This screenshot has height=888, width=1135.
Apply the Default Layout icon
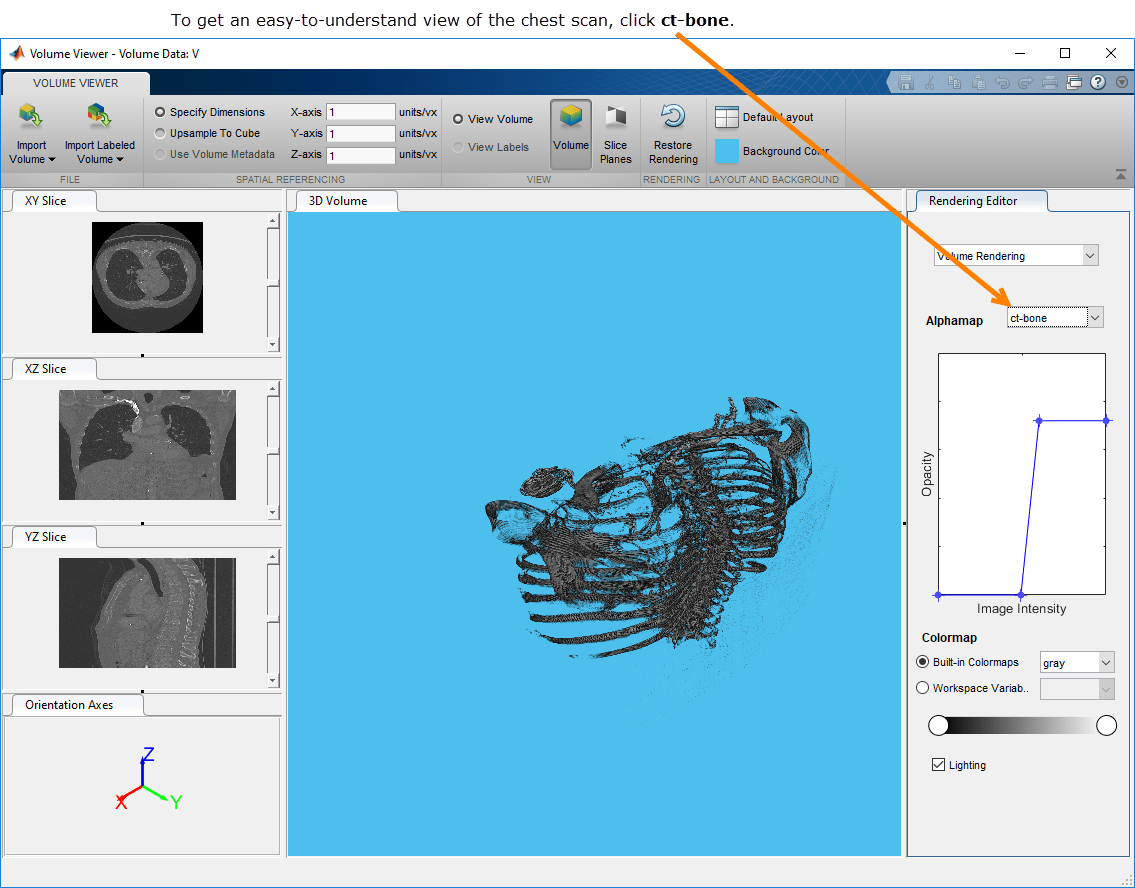(x=726, y=117)
